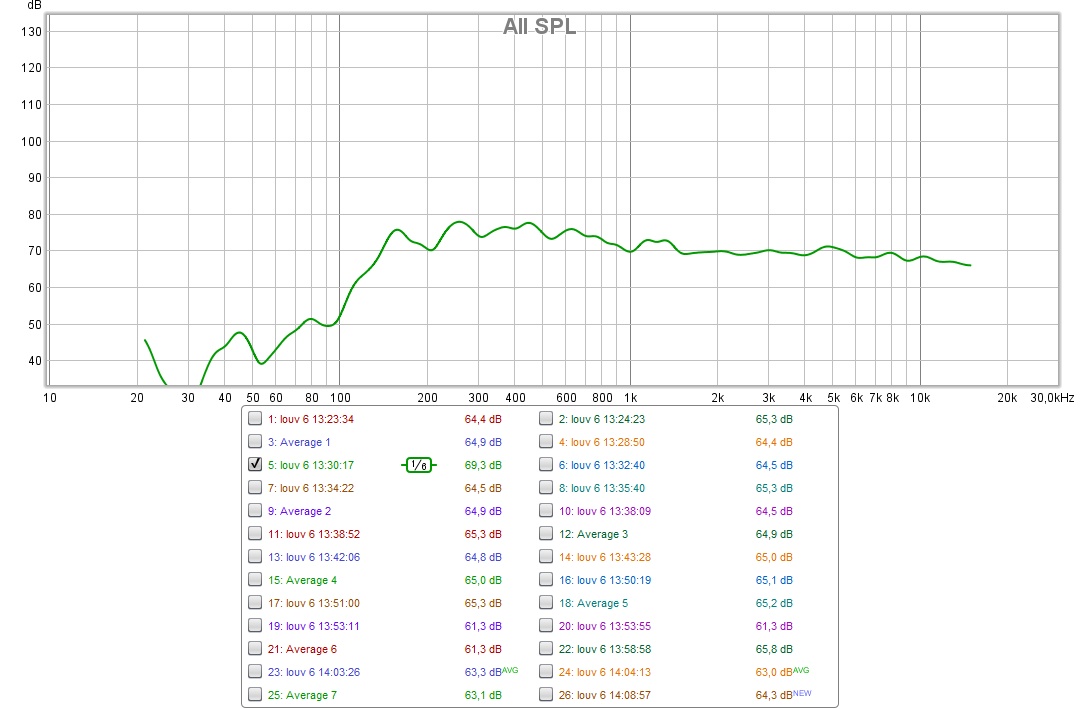
Task: Show trace 2: louv 6 13:24:23
Action: 546,419
